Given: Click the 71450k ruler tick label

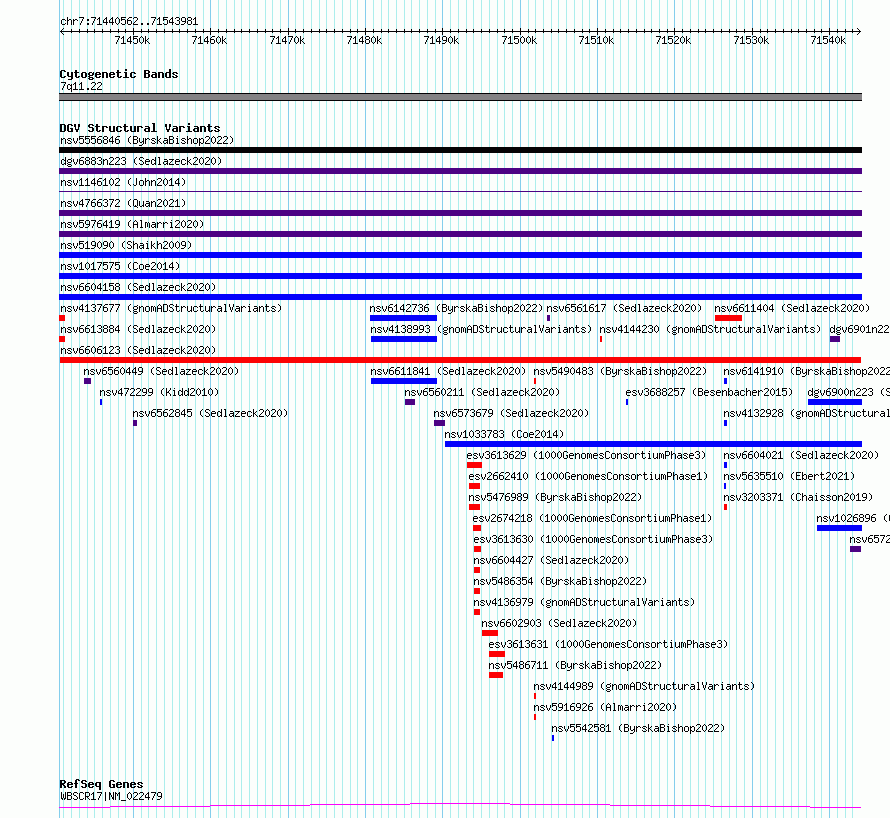Looking at the screenshot, I should point(132,40).
